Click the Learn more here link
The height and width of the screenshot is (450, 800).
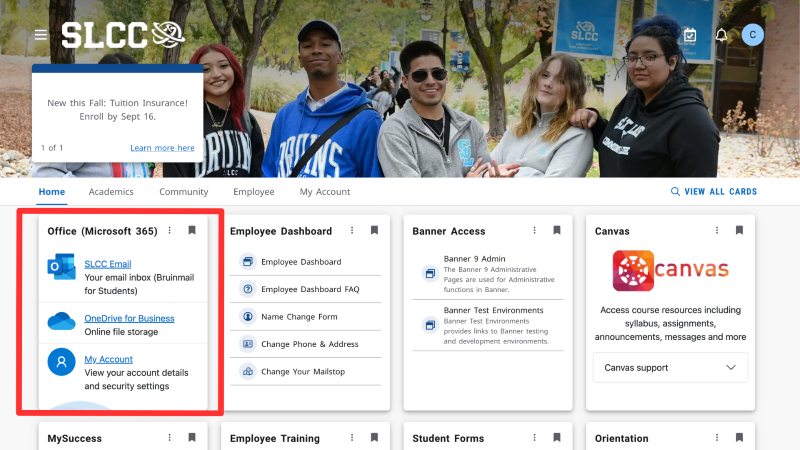click(162, 148)
